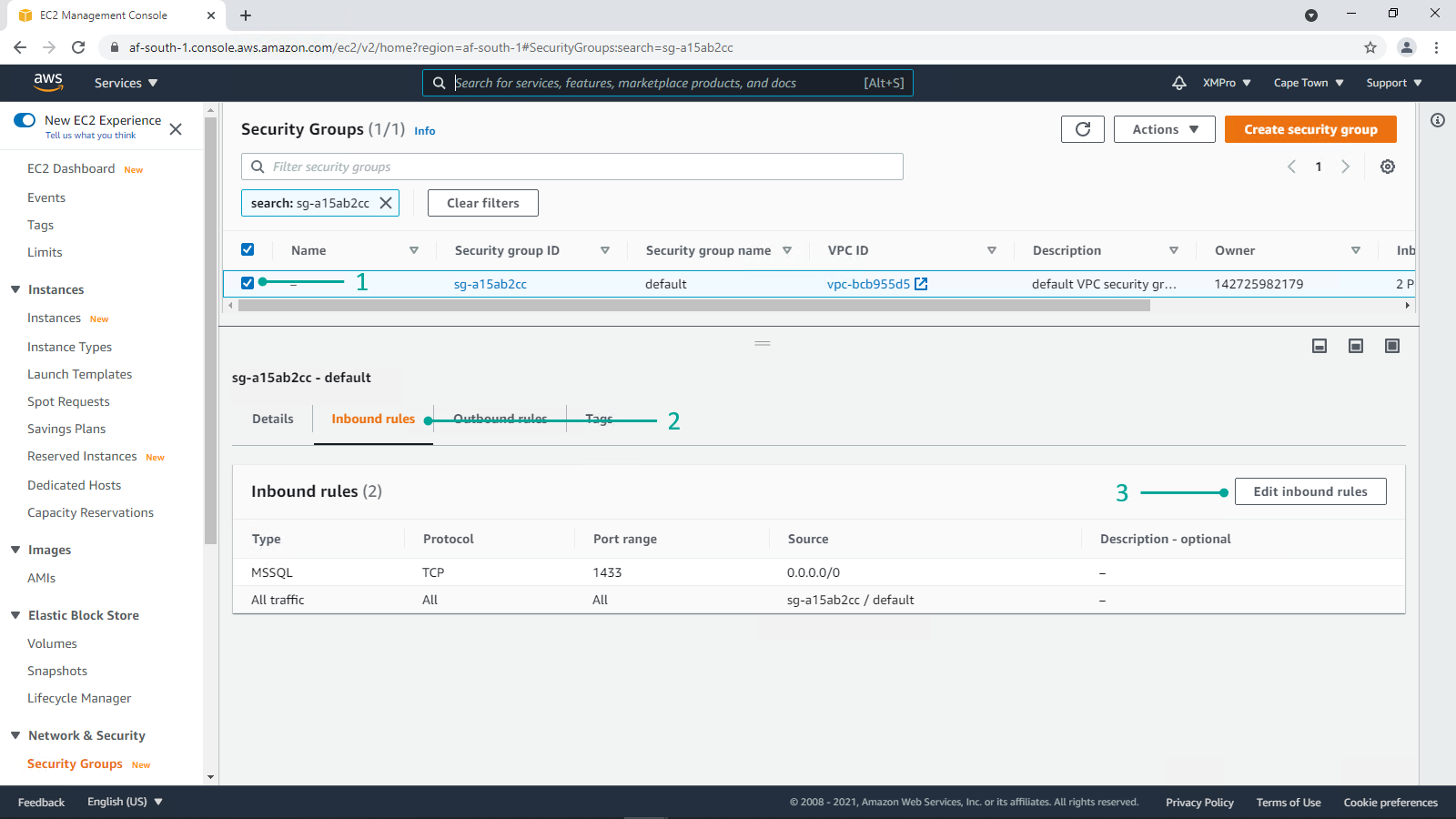
Task: Open the browser profile avatar
Action: tap(1407, 47)
